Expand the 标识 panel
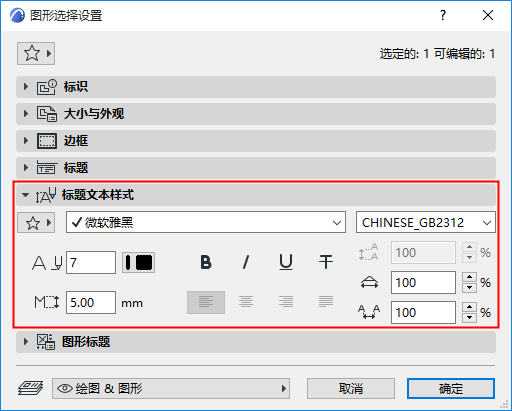The height and width of the screenshot is (411, 512). [x=256, y=87]
